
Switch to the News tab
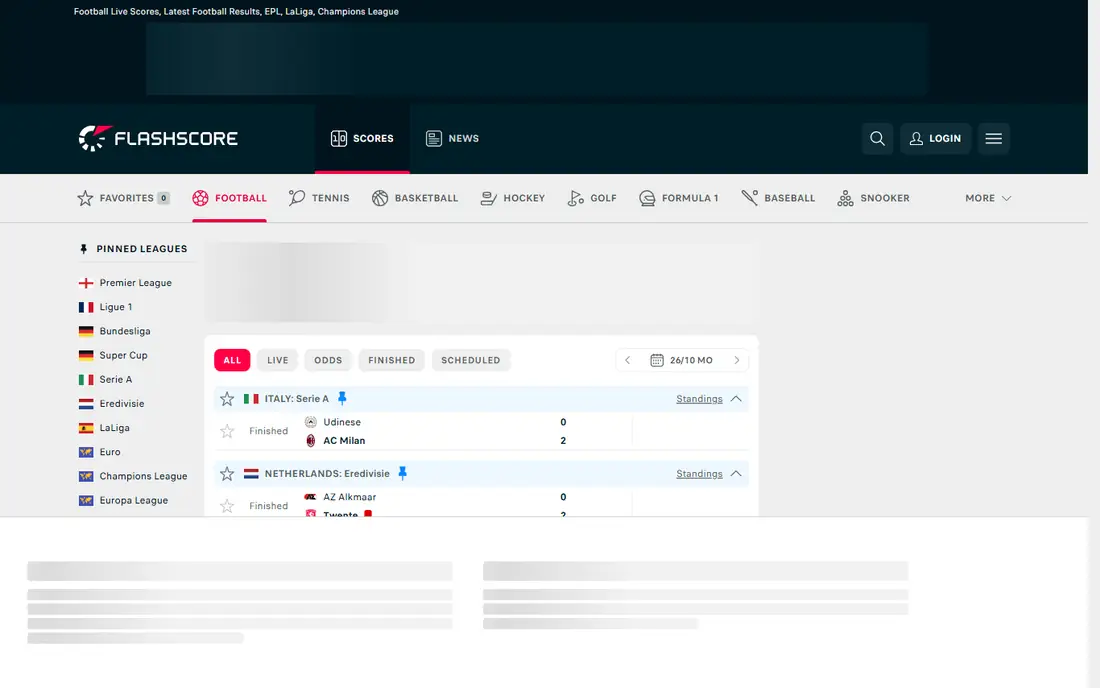(452, 138)
